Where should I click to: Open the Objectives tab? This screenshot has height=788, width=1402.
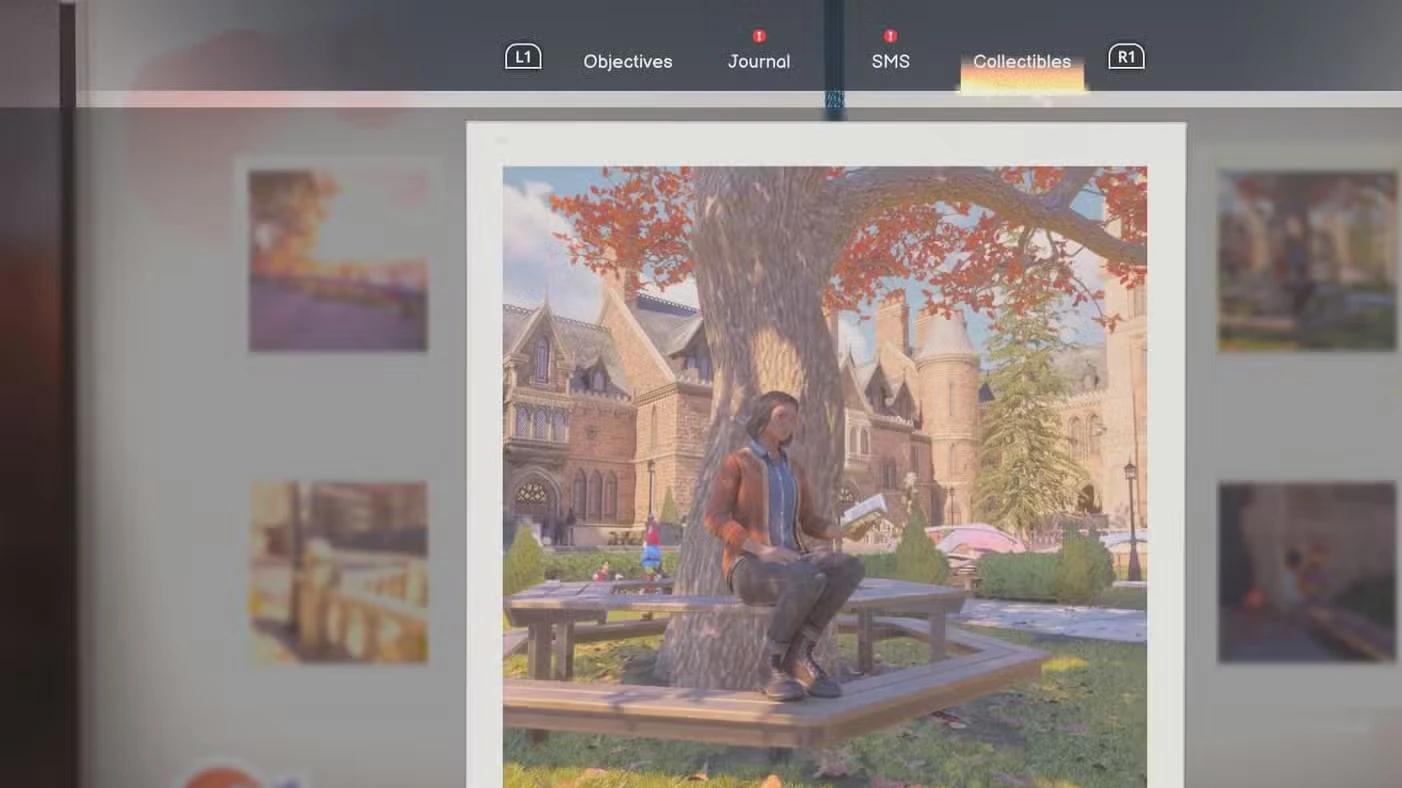[x=627, y=61]
